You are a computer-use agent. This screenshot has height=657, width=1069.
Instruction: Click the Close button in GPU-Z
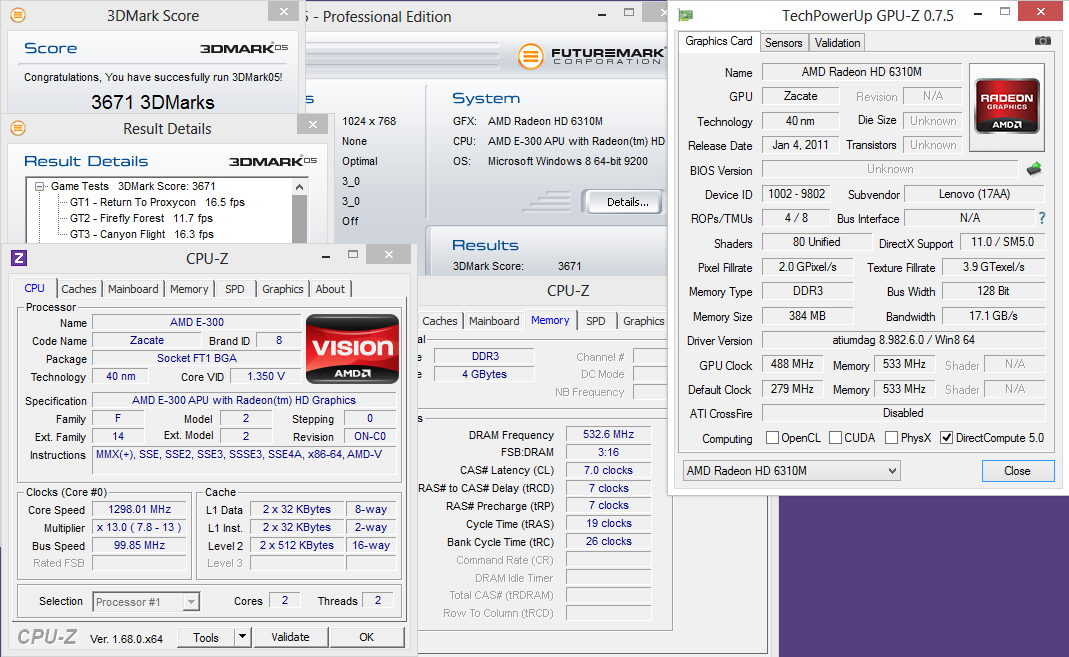(x=1017, y=471)
